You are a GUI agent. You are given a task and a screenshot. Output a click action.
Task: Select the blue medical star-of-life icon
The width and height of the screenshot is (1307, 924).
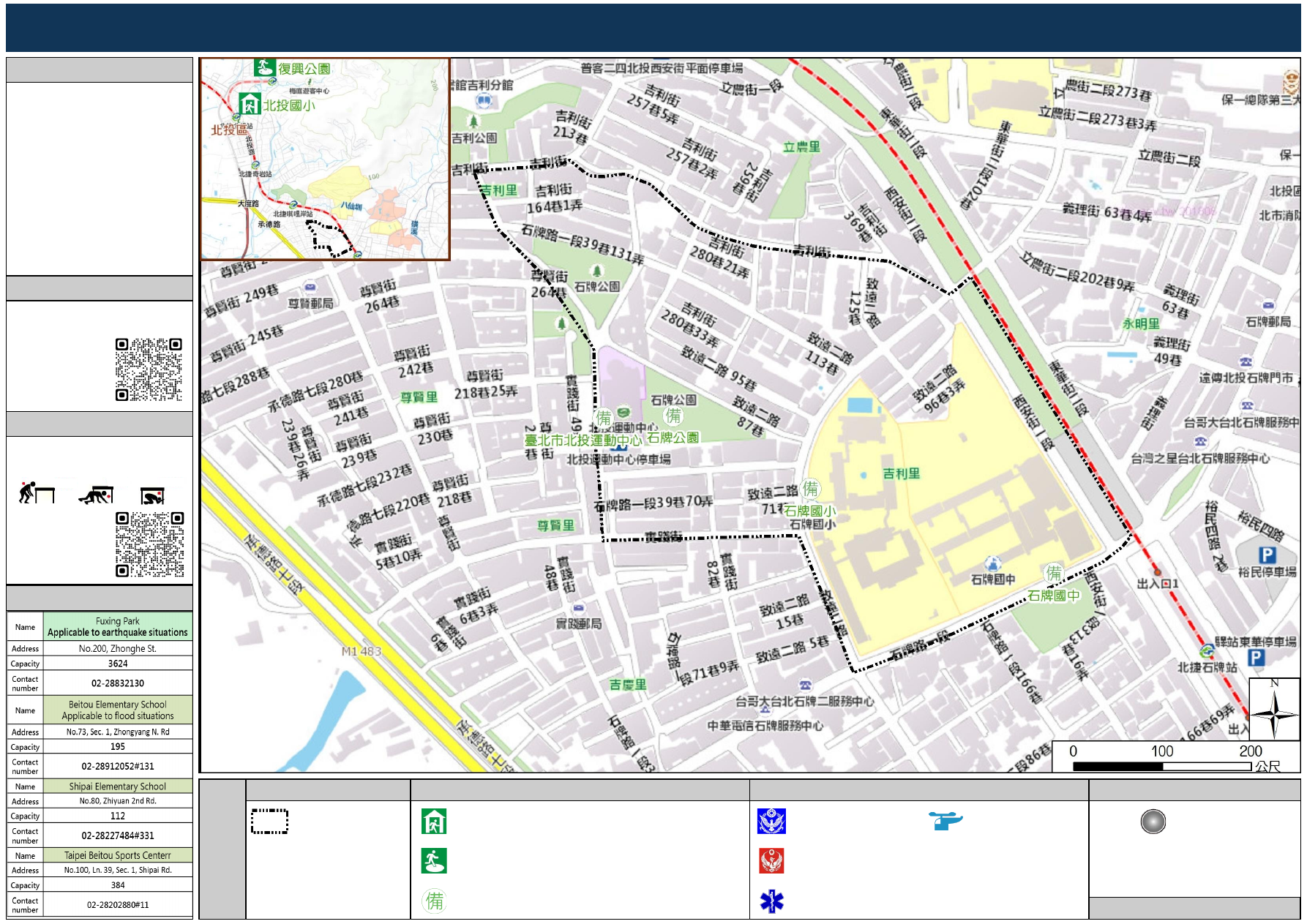(x=771, y=901)
